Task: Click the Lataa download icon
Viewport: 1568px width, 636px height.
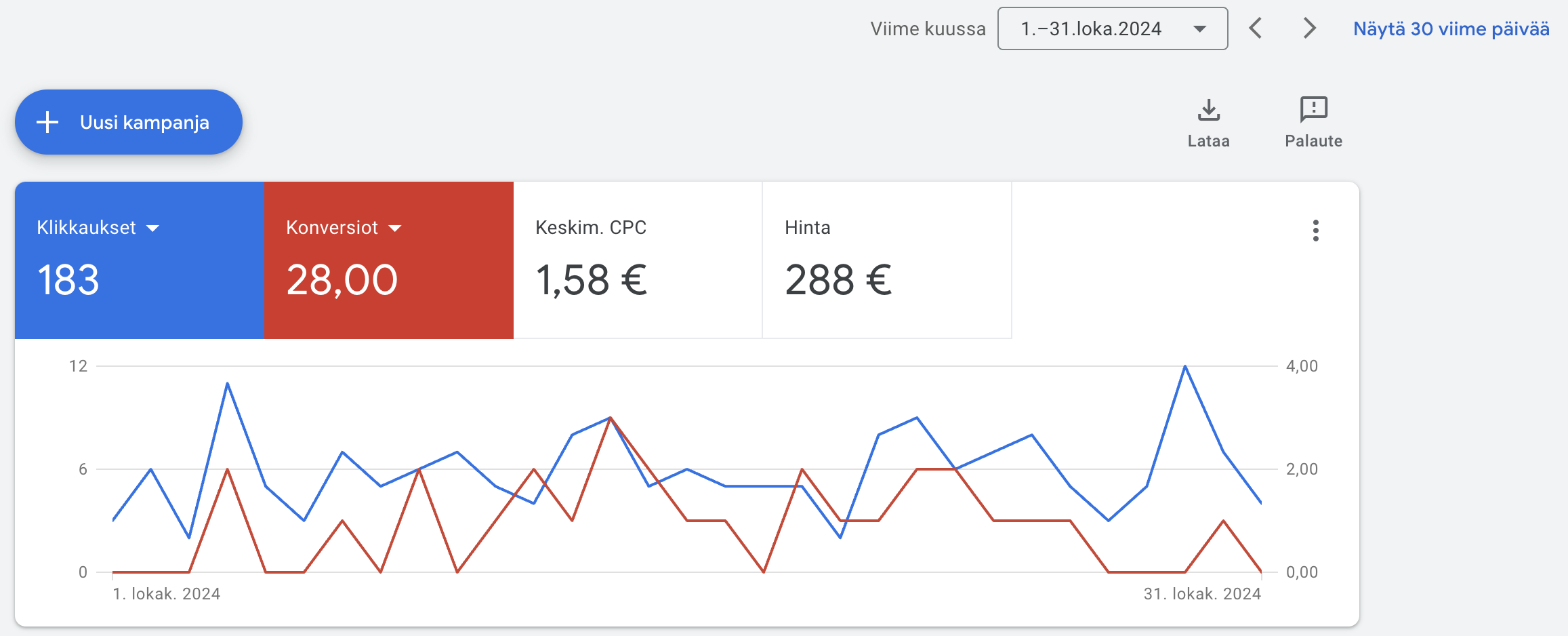Action: pos(1208,110)
